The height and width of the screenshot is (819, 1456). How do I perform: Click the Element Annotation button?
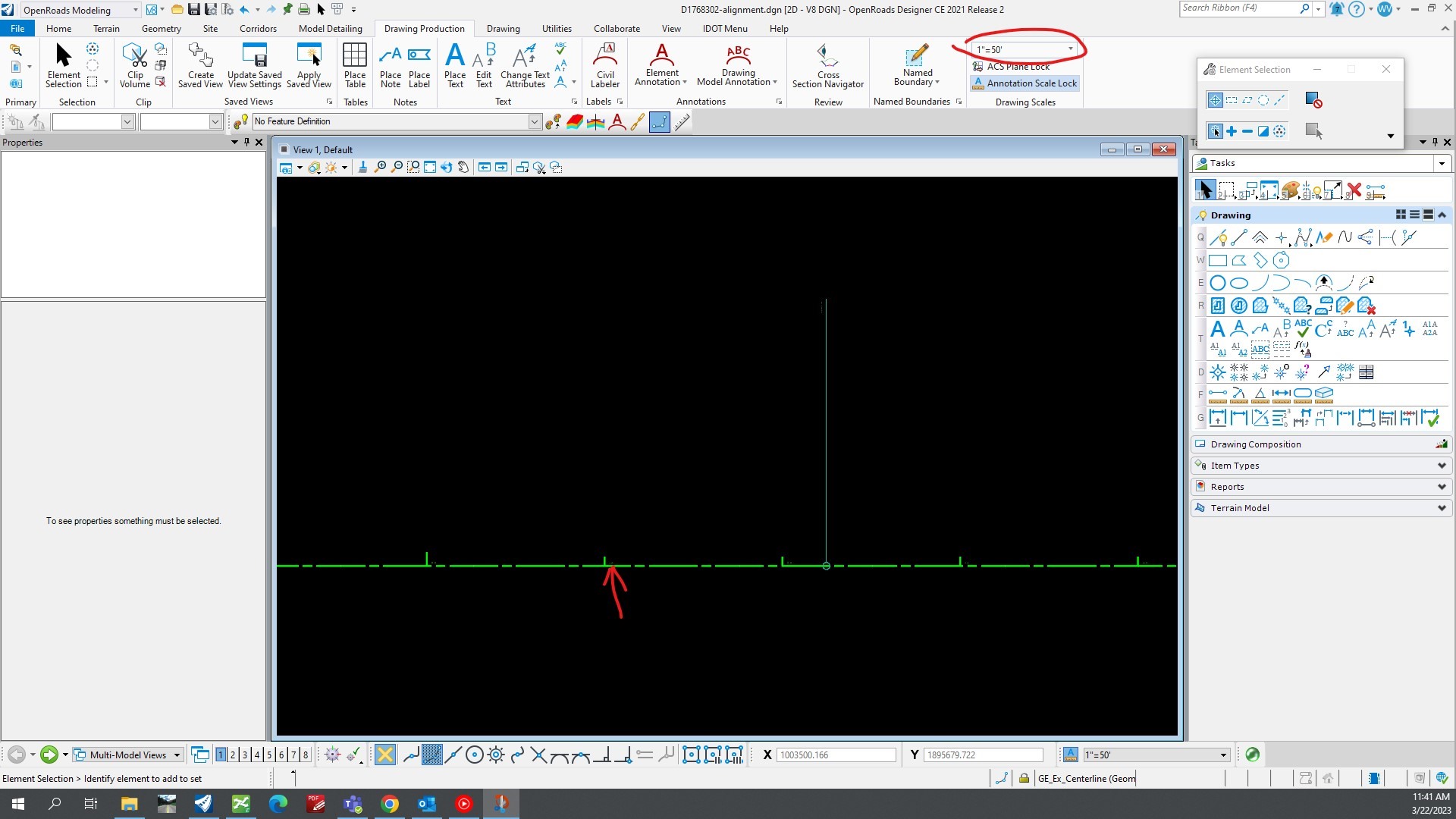pyautogui.click(x=661, y=65)
